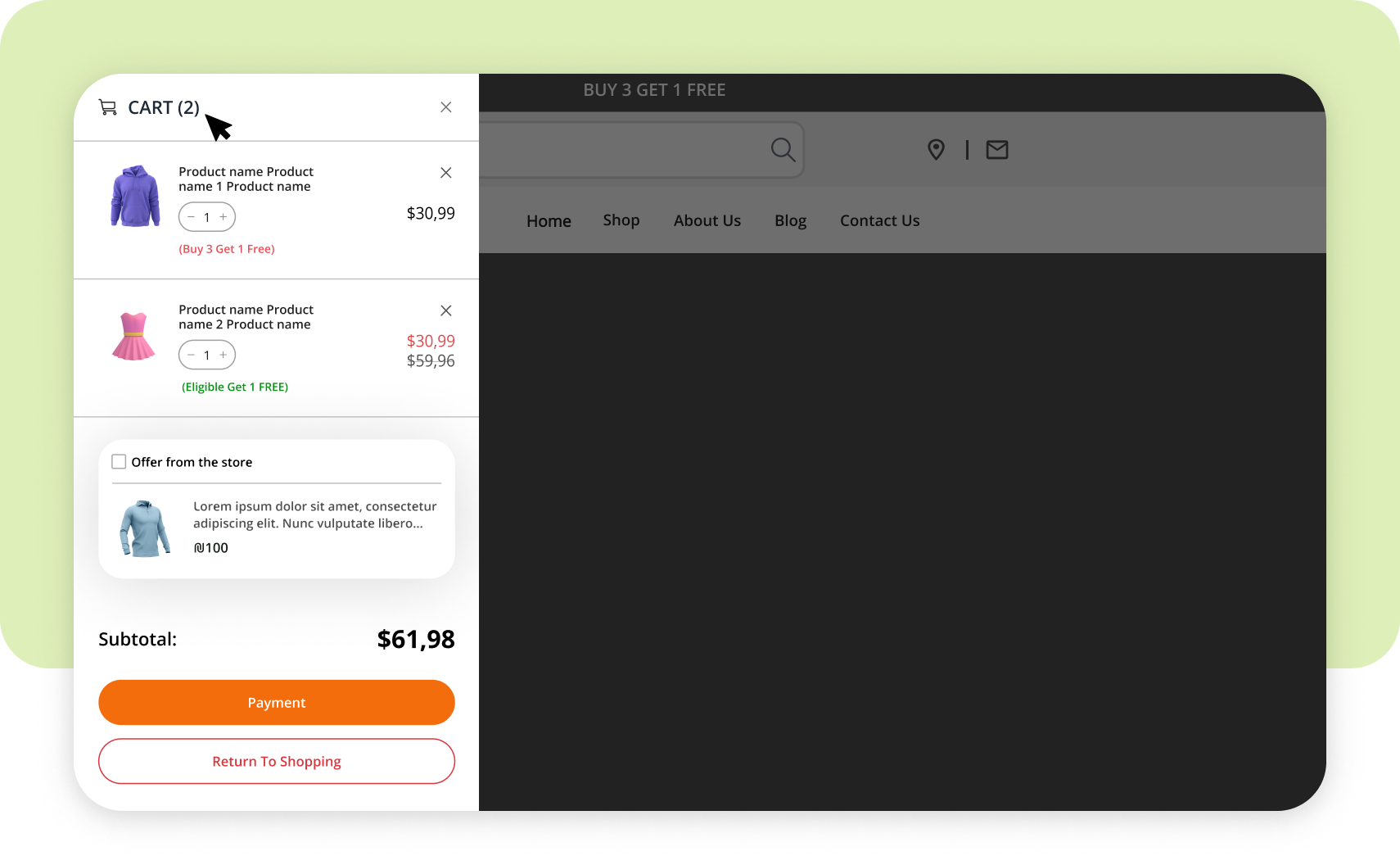Increase quantity of the pink dress

click(x=223, y=355)
